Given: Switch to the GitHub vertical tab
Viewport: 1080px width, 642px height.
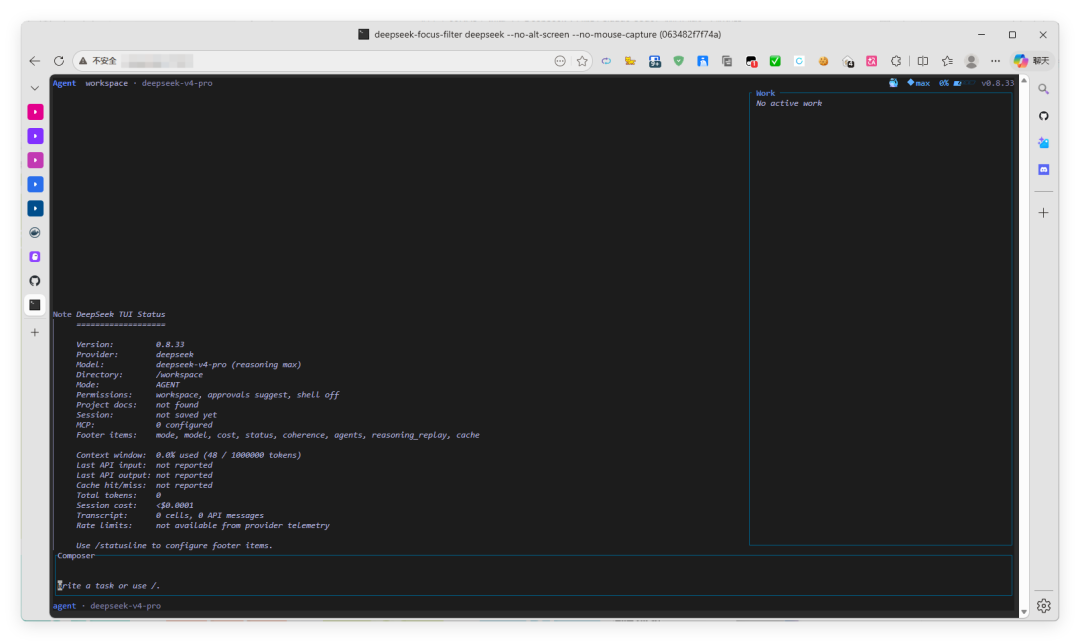Looking at the screenshot, I should click(x=35, y=280).
